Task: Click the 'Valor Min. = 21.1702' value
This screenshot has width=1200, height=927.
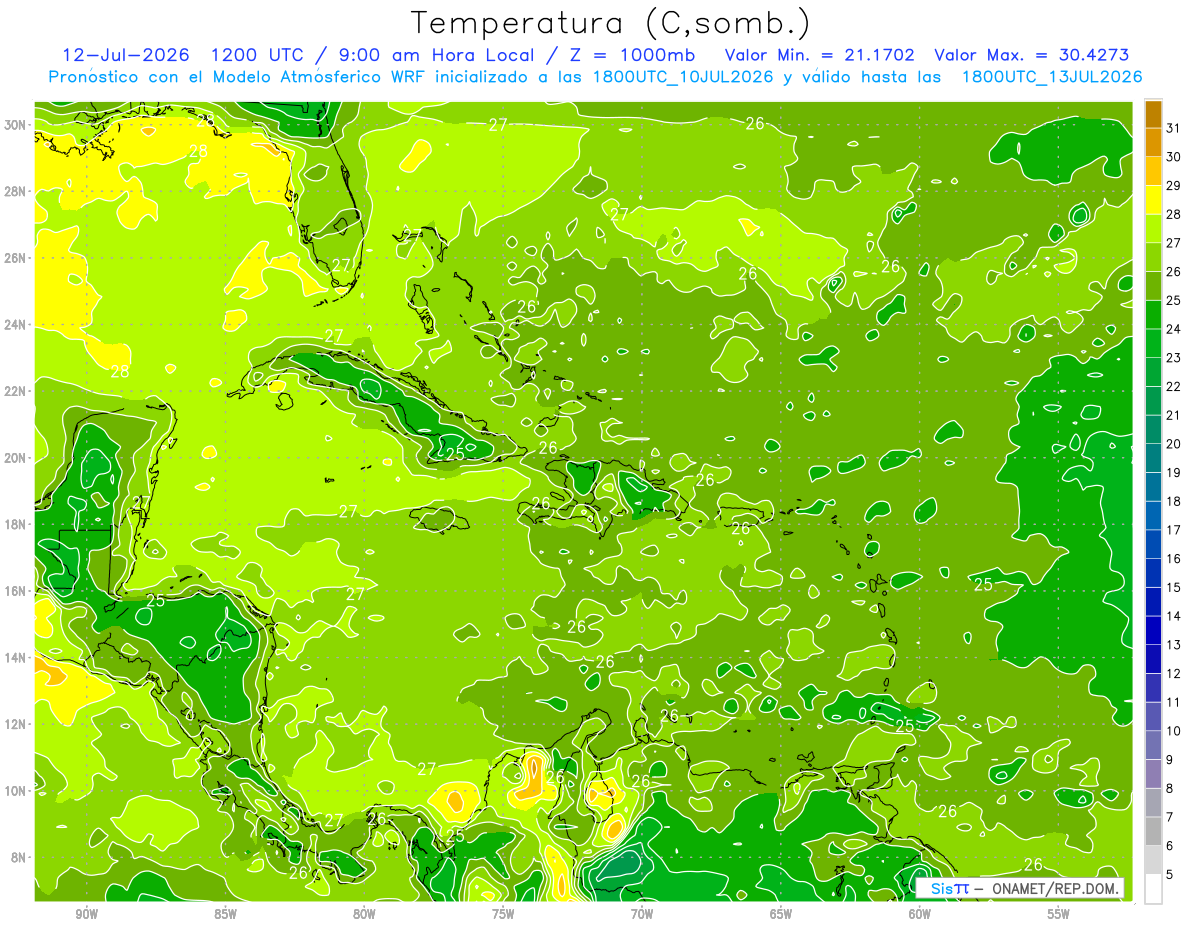Action: pyautogui.click(x=819, y=54)
